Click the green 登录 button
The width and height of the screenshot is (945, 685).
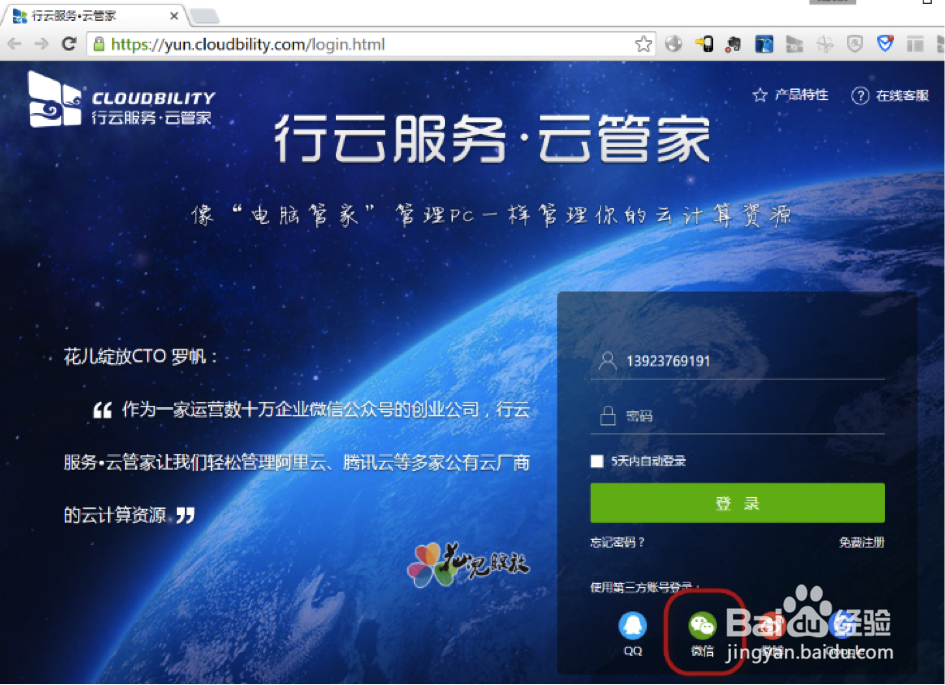click(x=737, y=503)
